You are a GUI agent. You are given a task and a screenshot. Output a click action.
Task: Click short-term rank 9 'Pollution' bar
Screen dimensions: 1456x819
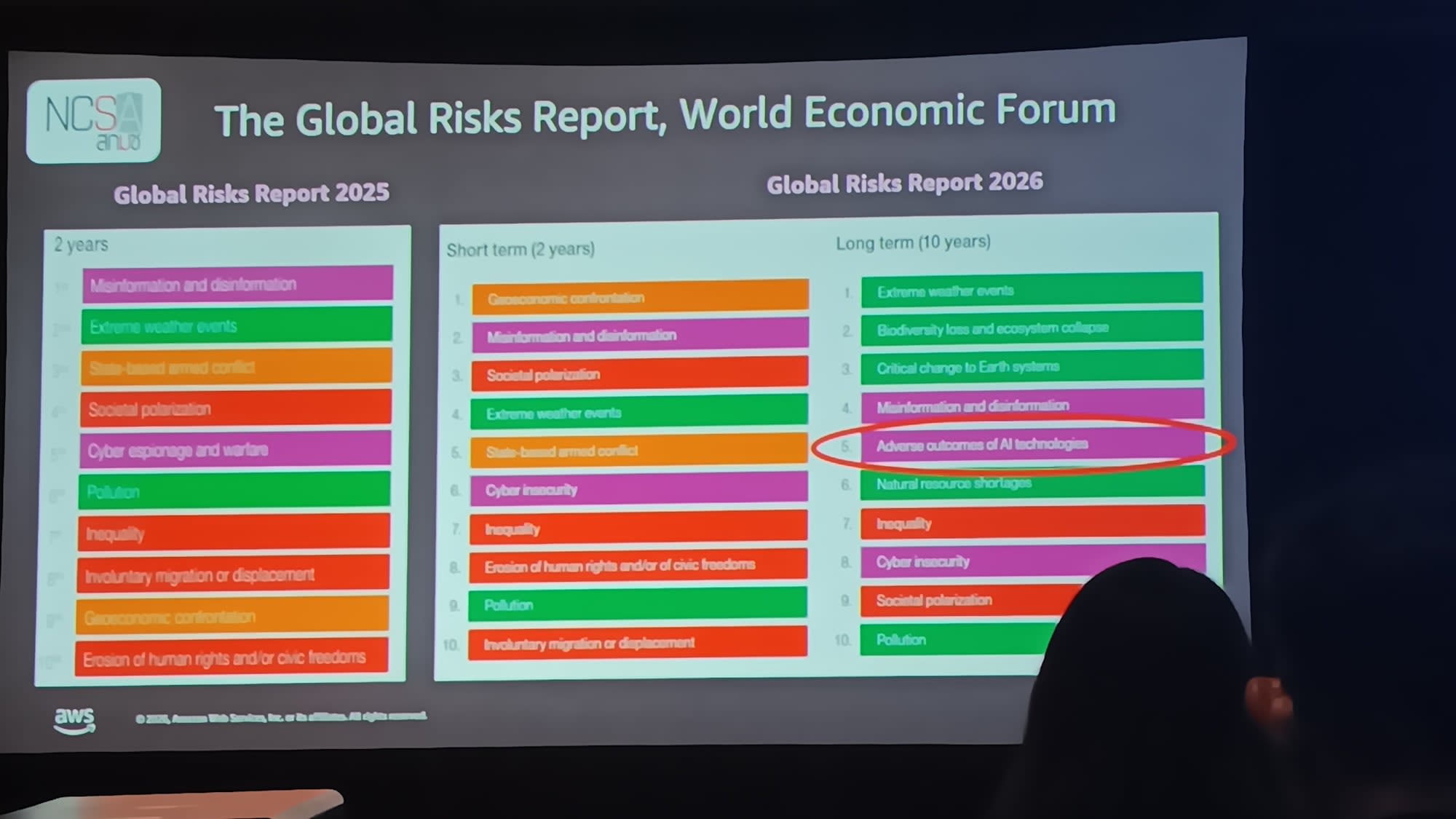tap(637, 604)
